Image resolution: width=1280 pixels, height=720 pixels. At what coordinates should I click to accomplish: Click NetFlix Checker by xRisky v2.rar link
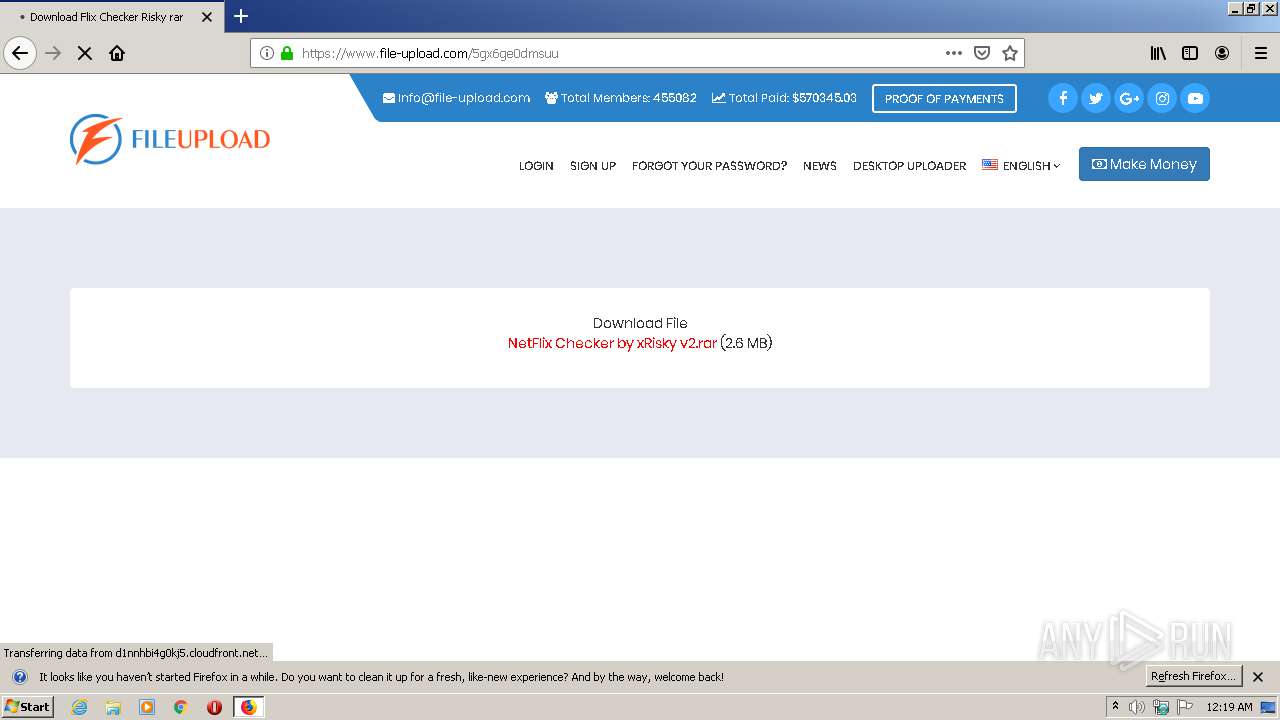tap(612, 343)
